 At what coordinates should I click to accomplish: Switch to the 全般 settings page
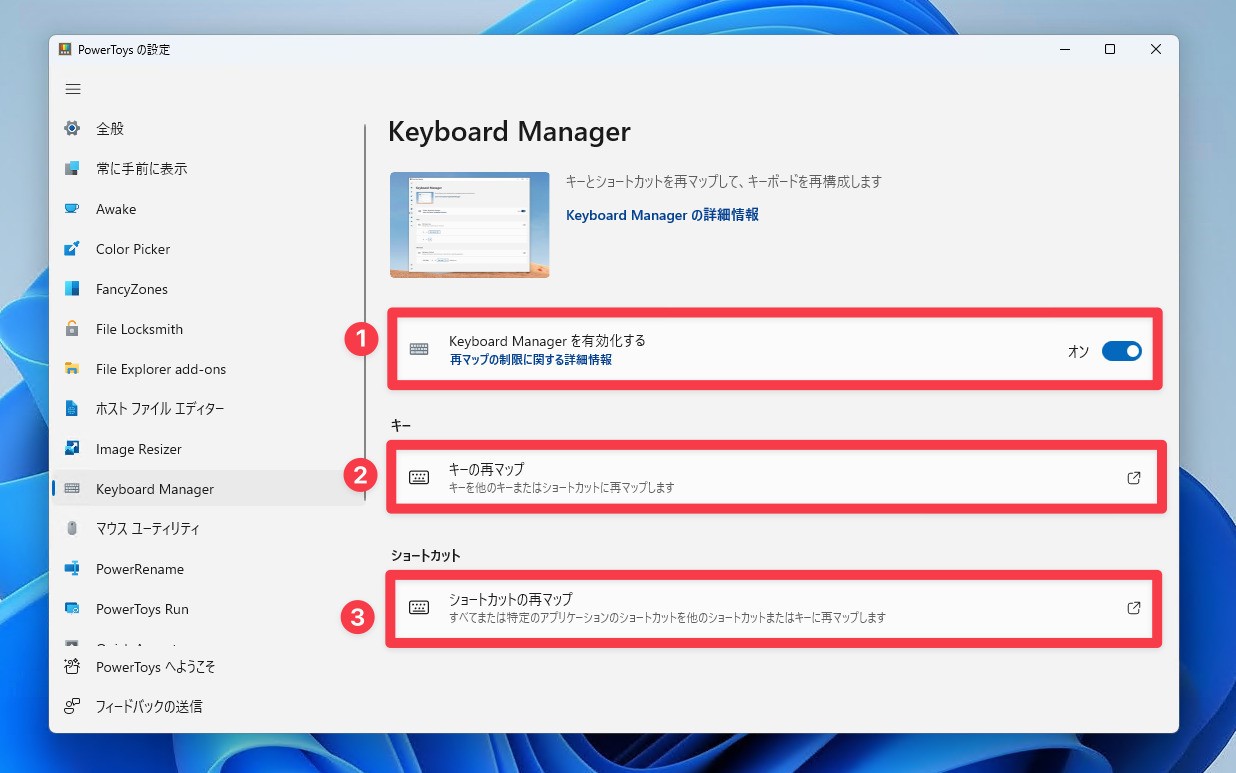(x=73, y=128)
